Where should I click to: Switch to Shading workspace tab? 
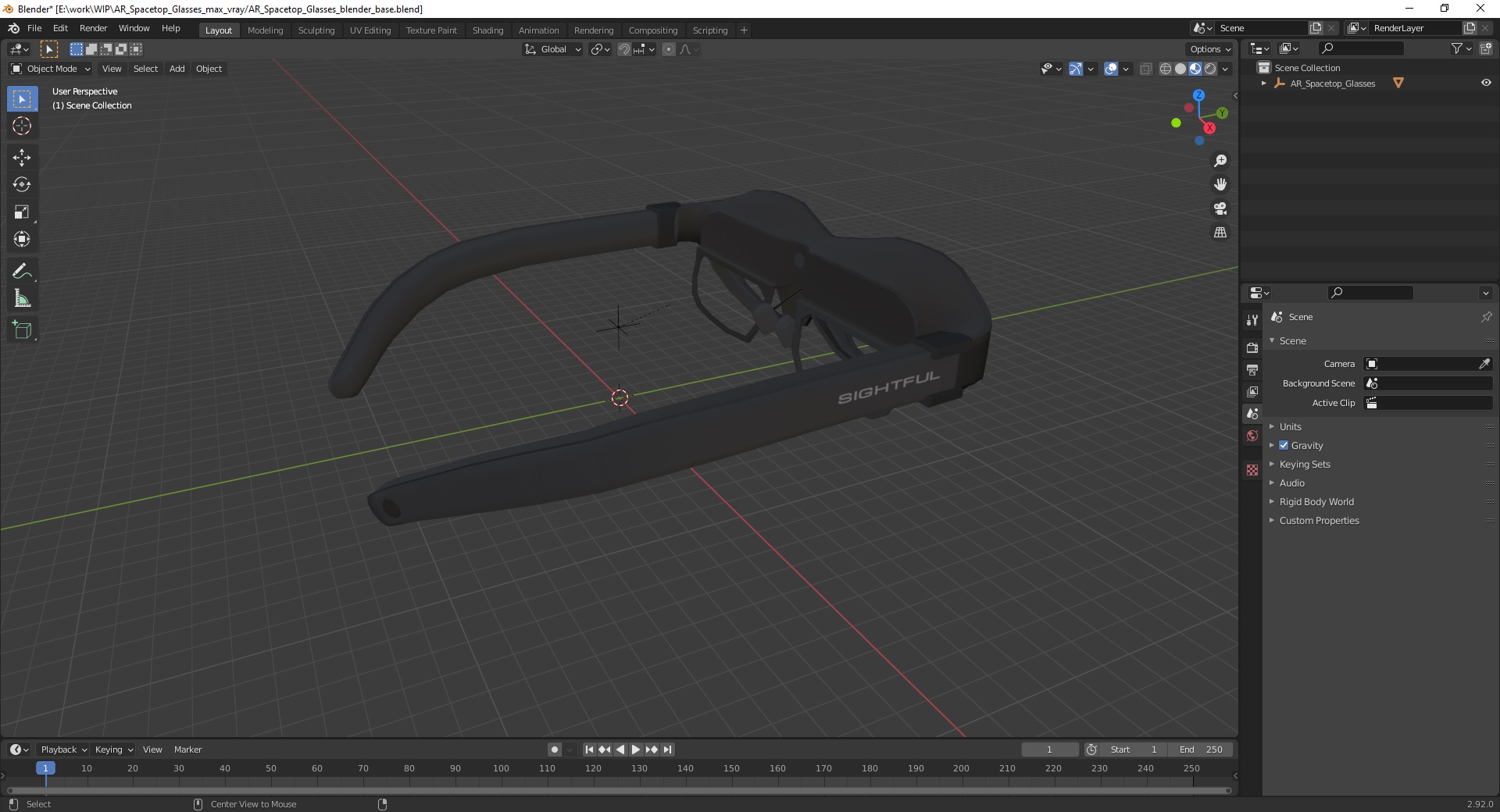point(487,30)
